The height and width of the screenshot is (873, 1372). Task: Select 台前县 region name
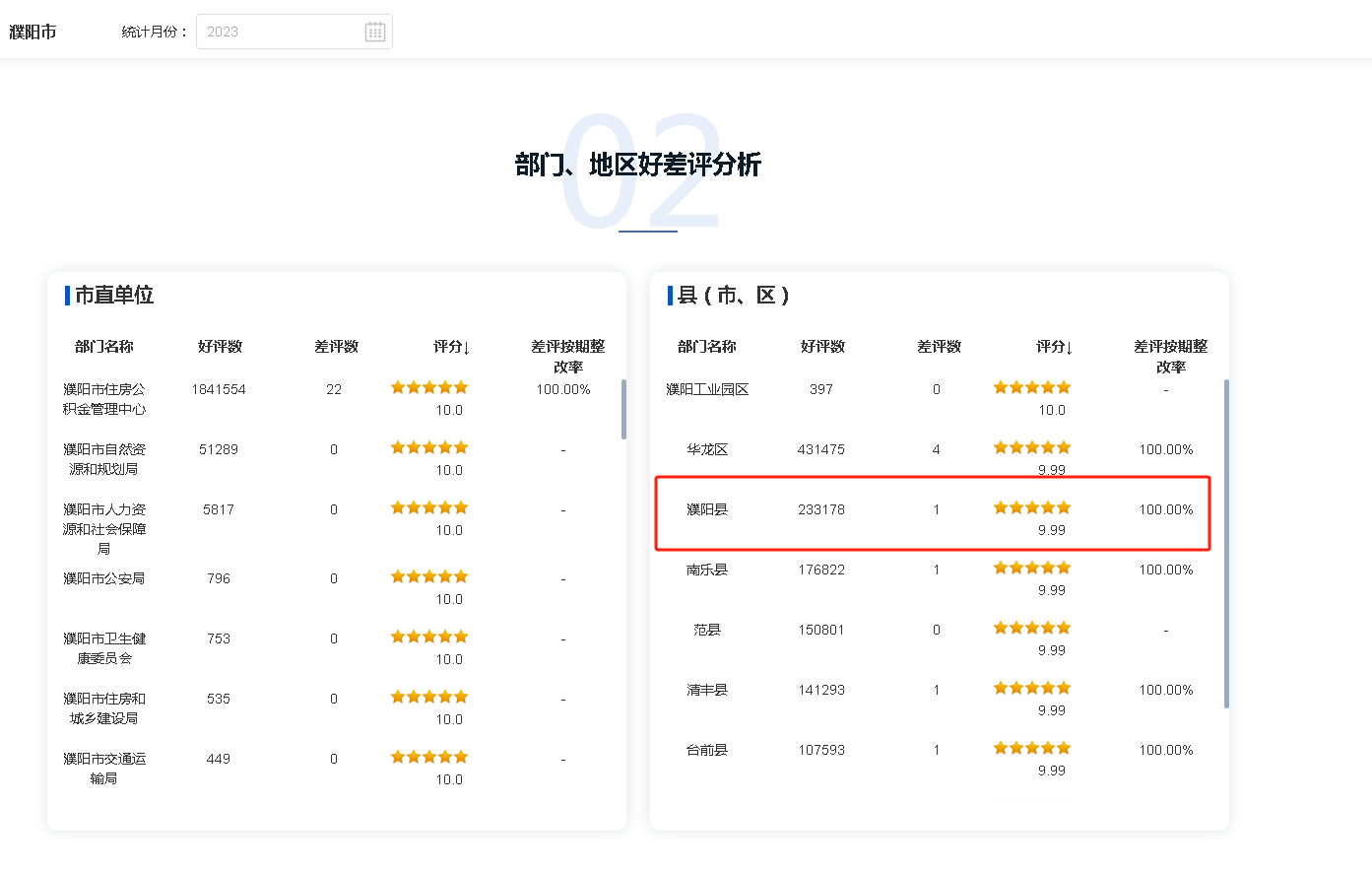[707, 750]
